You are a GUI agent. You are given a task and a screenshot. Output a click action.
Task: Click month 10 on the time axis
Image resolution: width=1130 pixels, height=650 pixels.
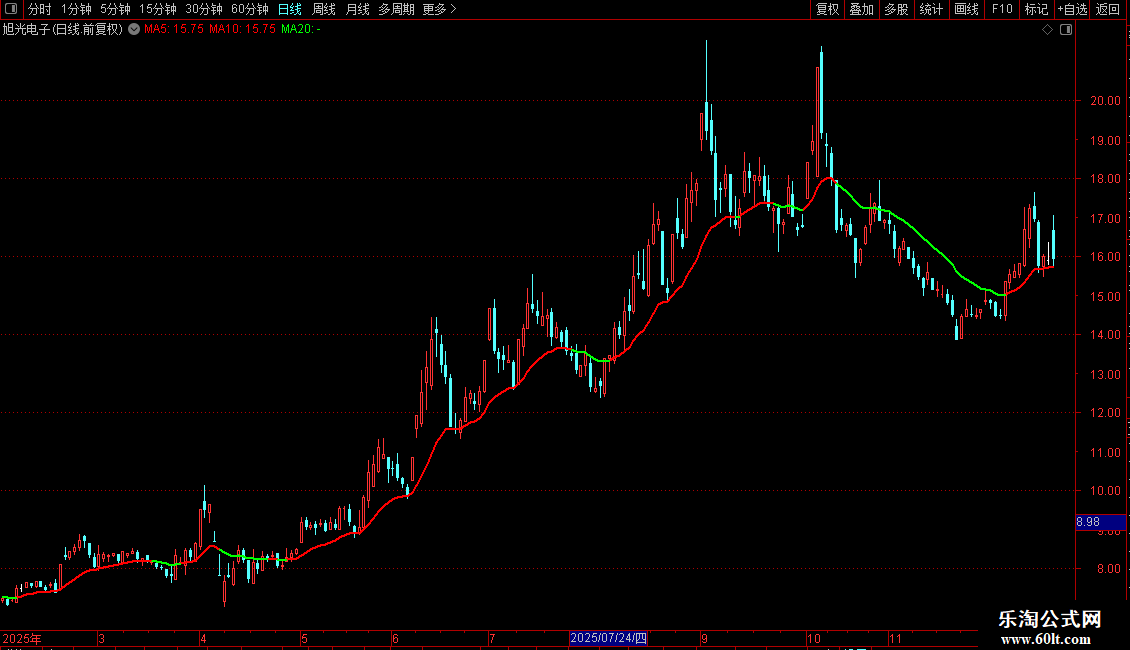[x=814, y=638]
